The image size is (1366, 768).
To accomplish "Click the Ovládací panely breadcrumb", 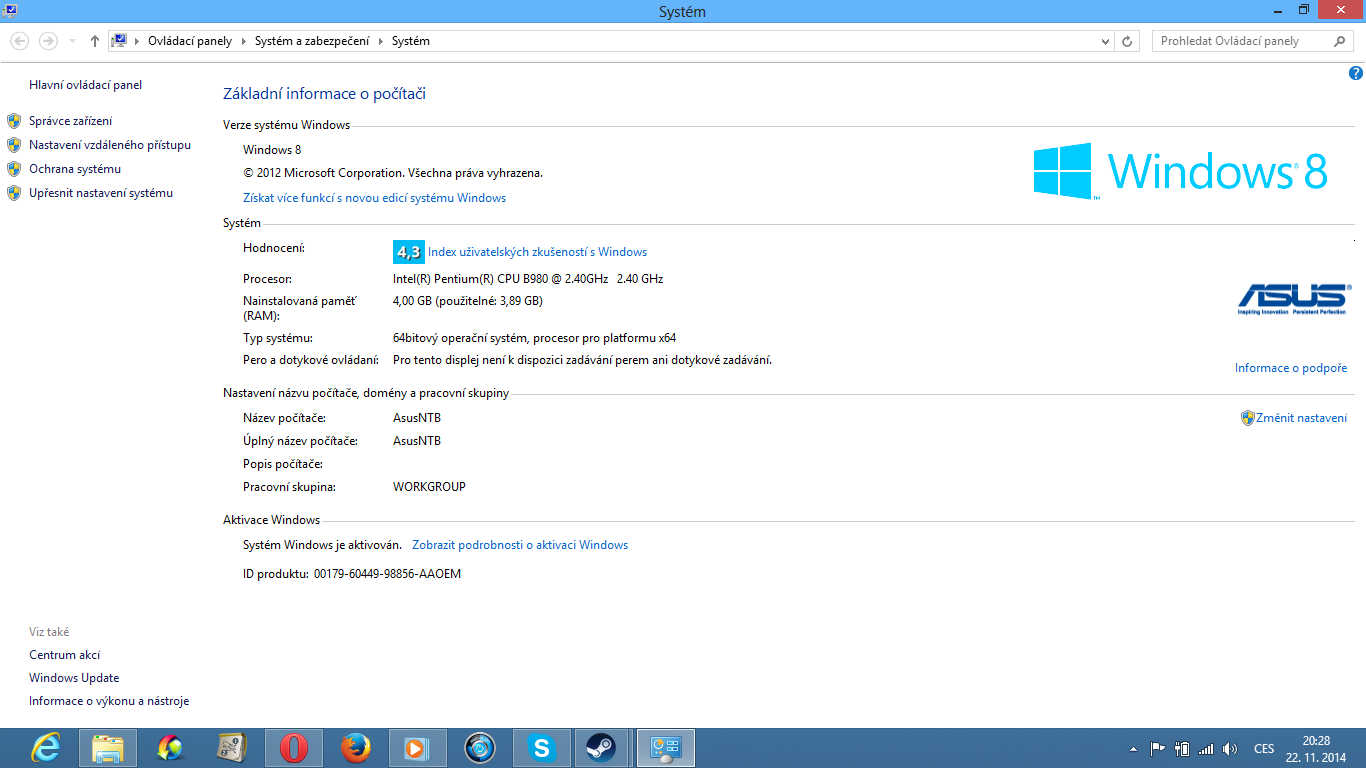I will click(190, 41).
